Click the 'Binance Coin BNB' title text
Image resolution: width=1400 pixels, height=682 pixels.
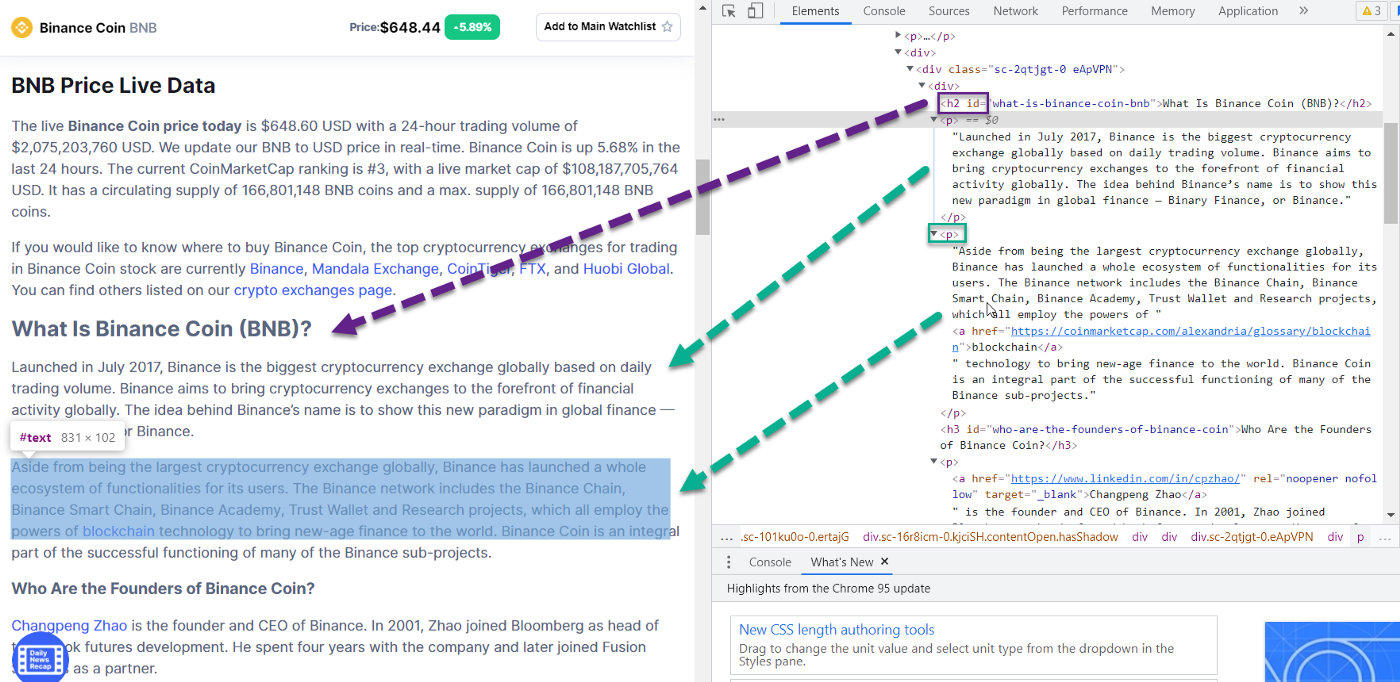[98, 27]
